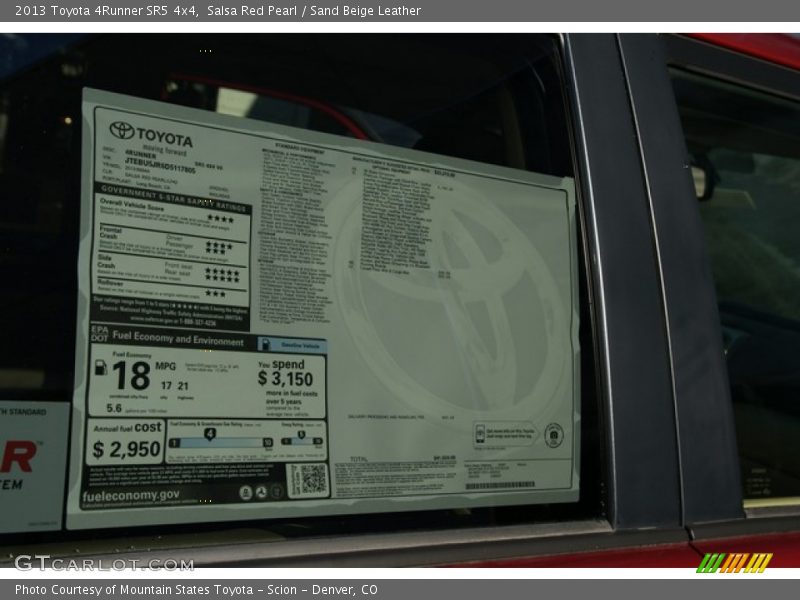Image resolution: width=800 pixels, height=600 pixels.
Task: Click the Frontal Crash star ratings
Action: coord(218,245)
